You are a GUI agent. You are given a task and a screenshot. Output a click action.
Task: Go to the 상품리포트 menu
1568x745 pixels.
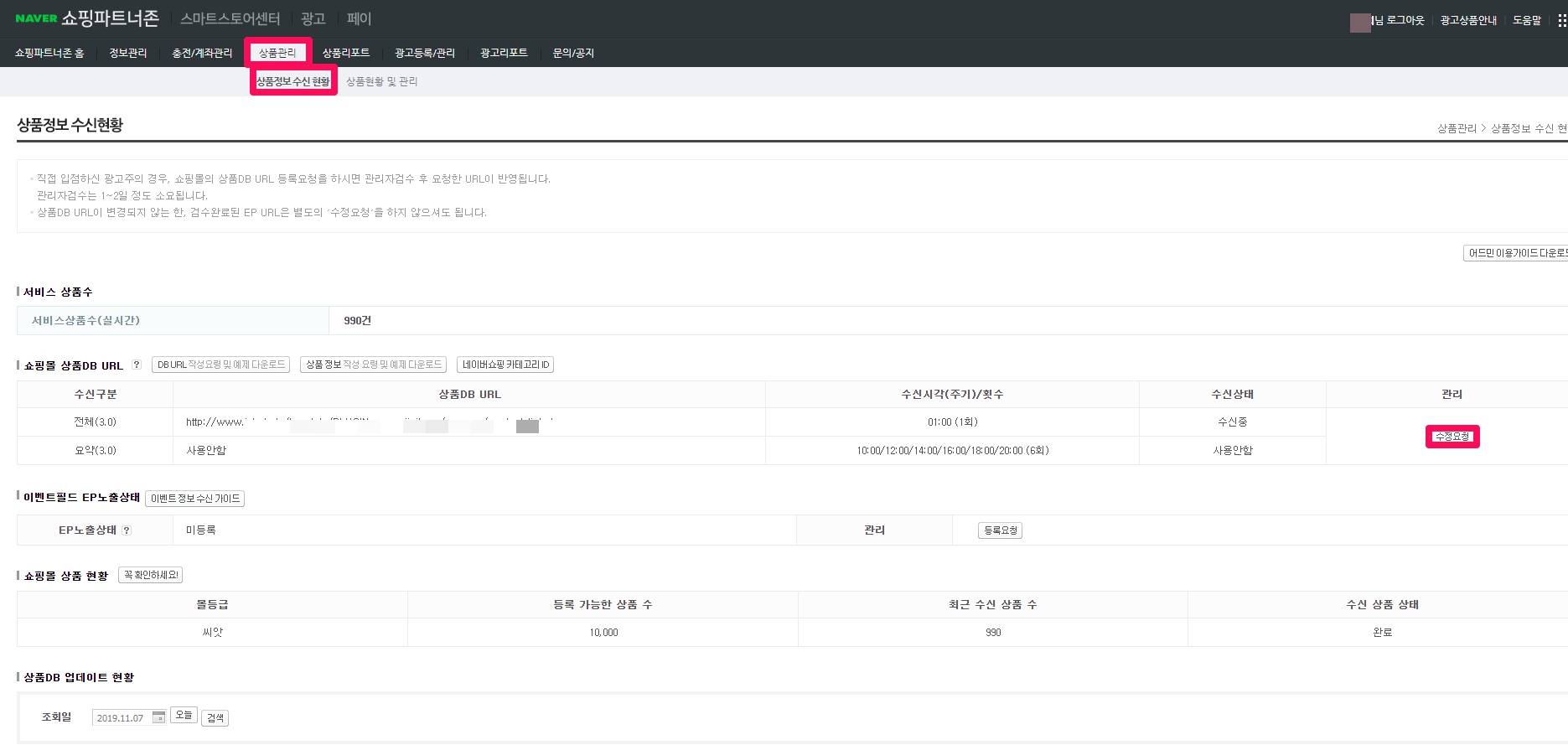(346, 53)
